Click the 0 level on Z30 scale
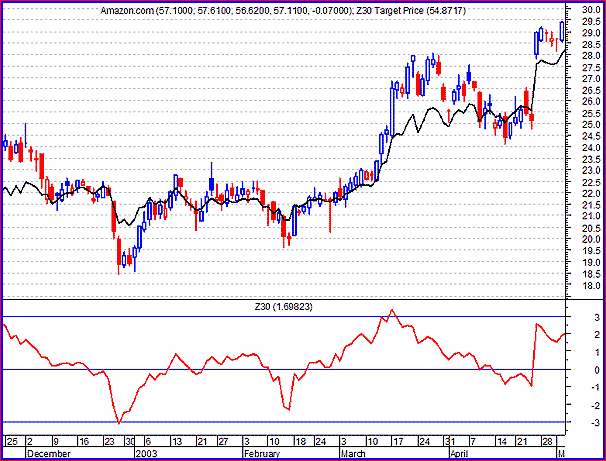Image resolution: width=606 pixels, height=461 pixels. tap(597, 370)
